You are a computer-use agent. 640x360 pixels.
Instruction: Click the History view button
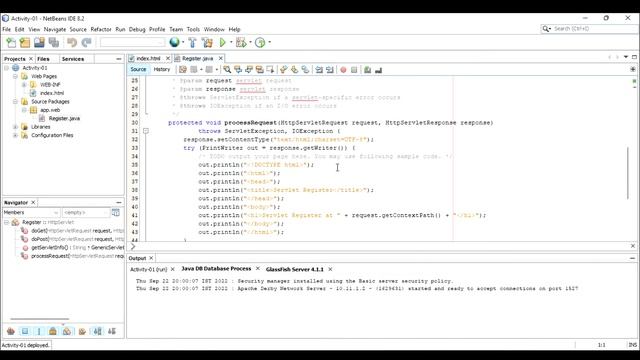click(162, 69)
